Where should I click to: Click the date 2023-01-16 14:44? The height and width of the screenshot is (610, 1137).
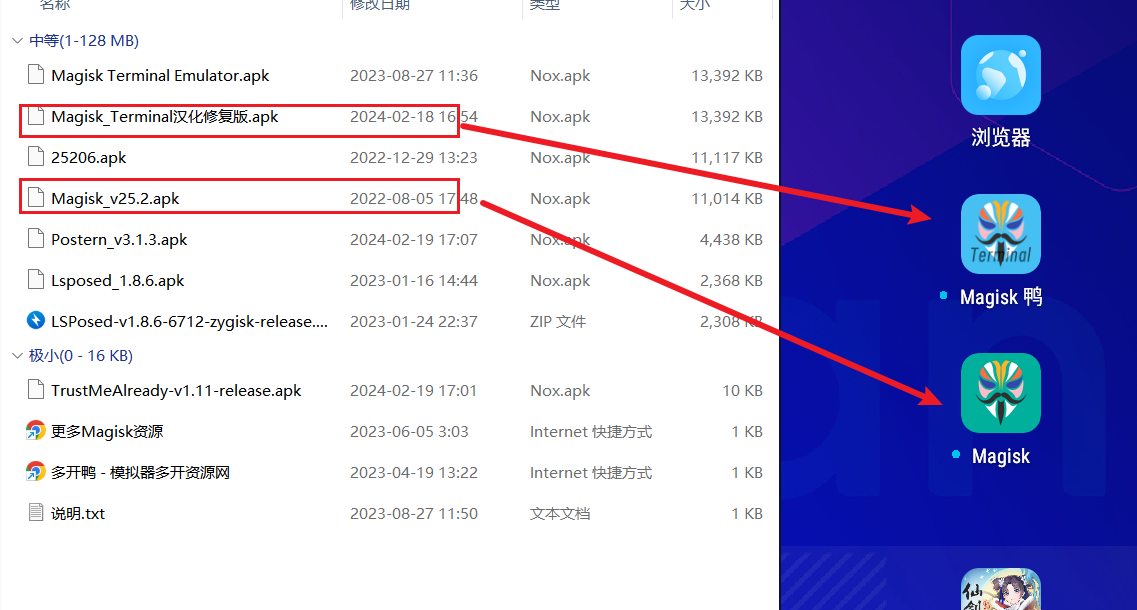tap(413, 281)
